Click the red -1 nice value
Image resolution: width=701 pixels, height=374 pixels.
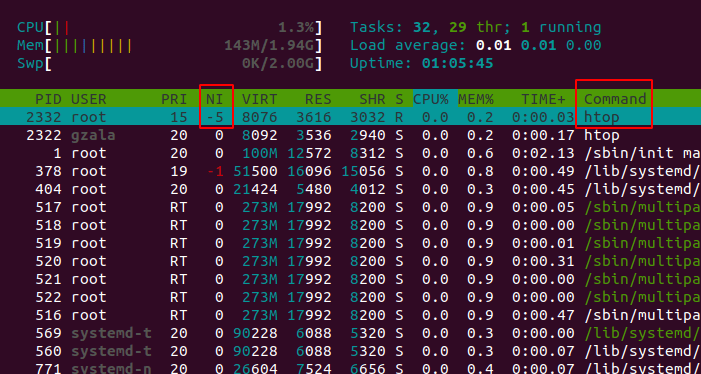(x=214, y=171)
